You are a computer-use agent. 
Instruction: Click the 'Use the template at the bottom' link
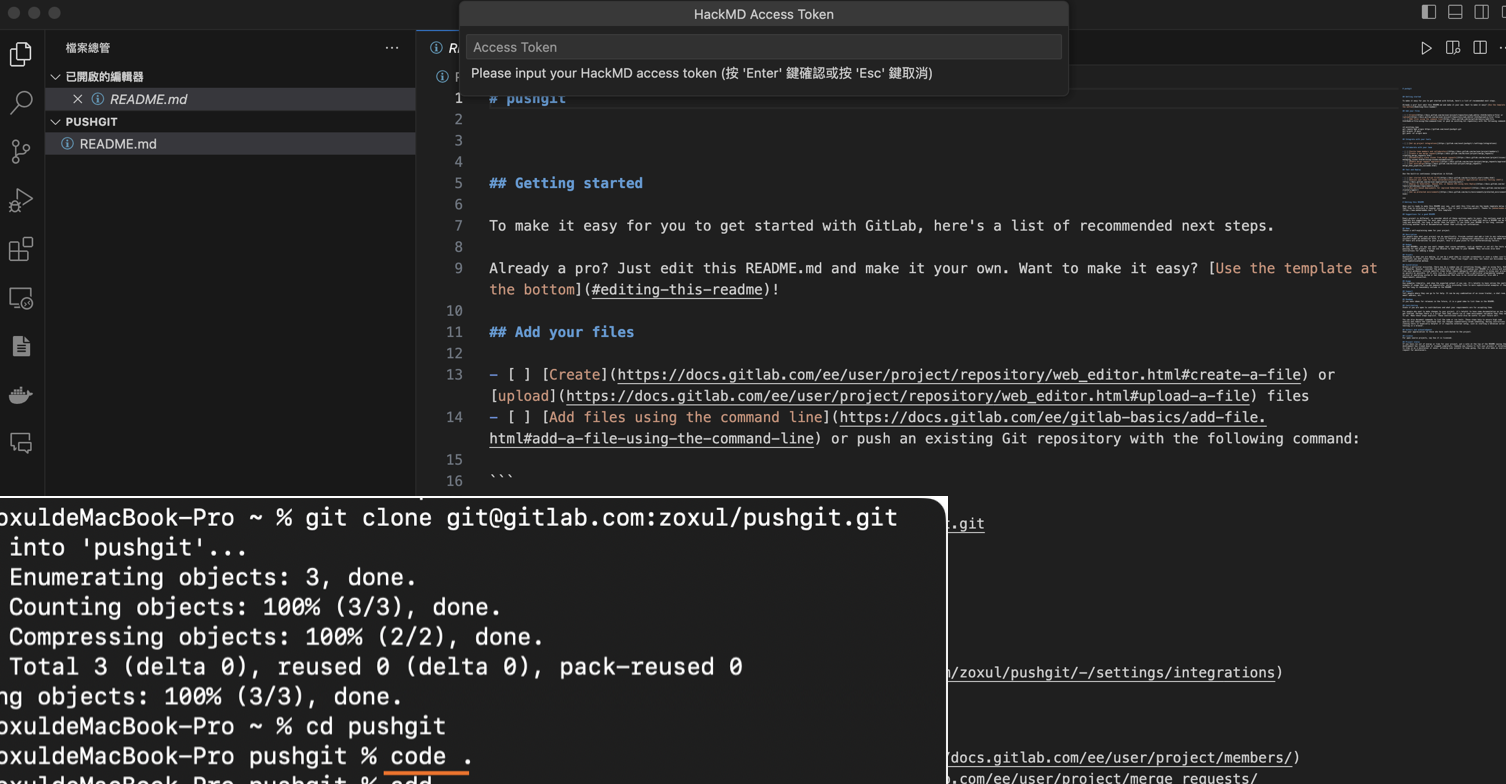click(x=1296, y=268)
